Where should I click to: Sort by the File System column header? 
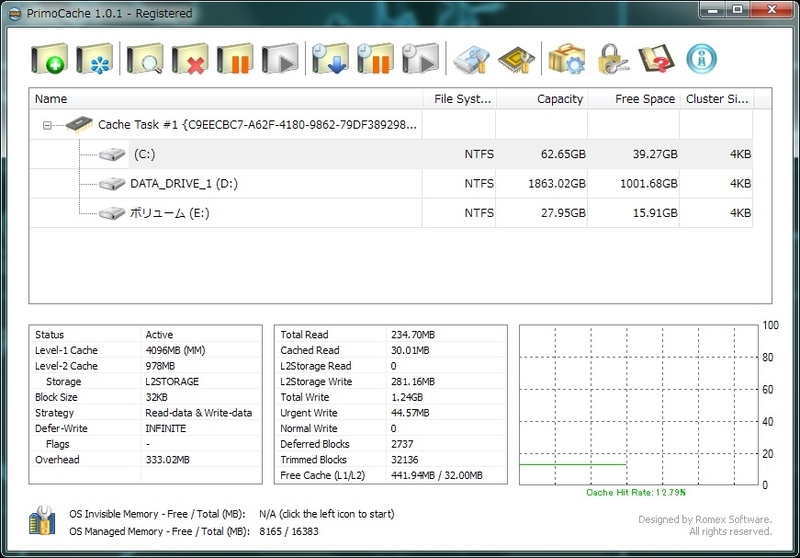click(460, 99)
